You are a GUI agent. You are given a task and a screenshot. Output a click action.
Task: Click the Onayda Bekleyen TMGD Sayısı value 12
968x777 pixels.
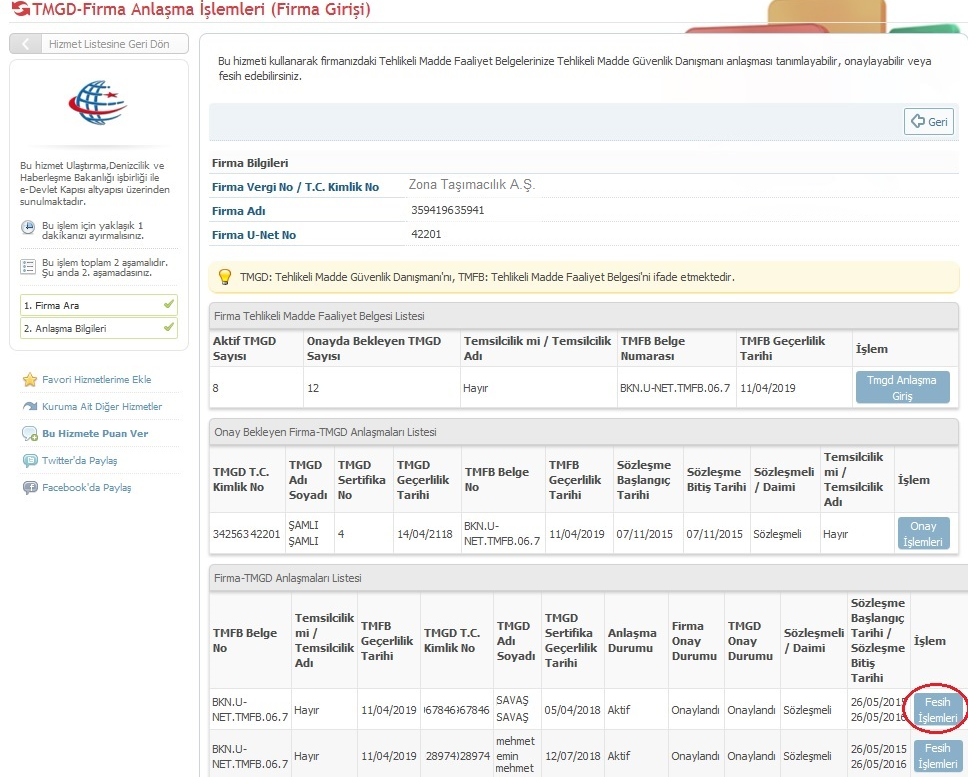tap(313, 388)
